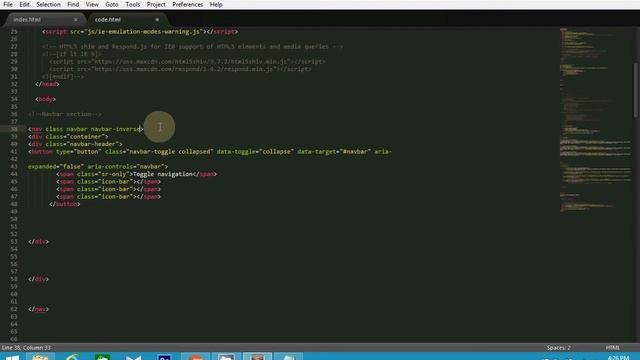Click the HTML5 shim comment on line 27
The image size is (640, 360).
tap(193, 47)
